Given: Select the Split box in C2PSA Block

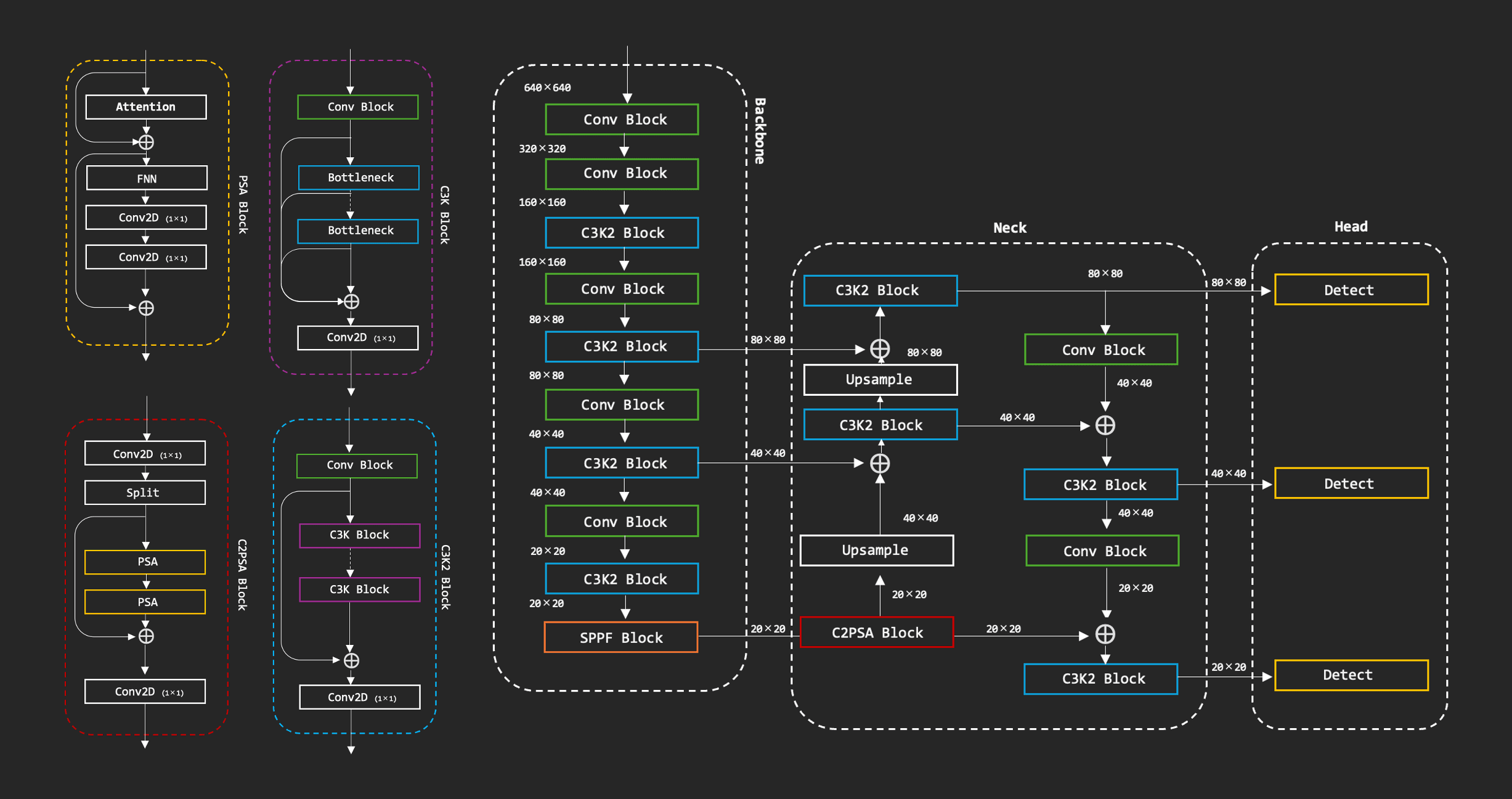Looking at the screenshot, I should (x=145, y=493).
